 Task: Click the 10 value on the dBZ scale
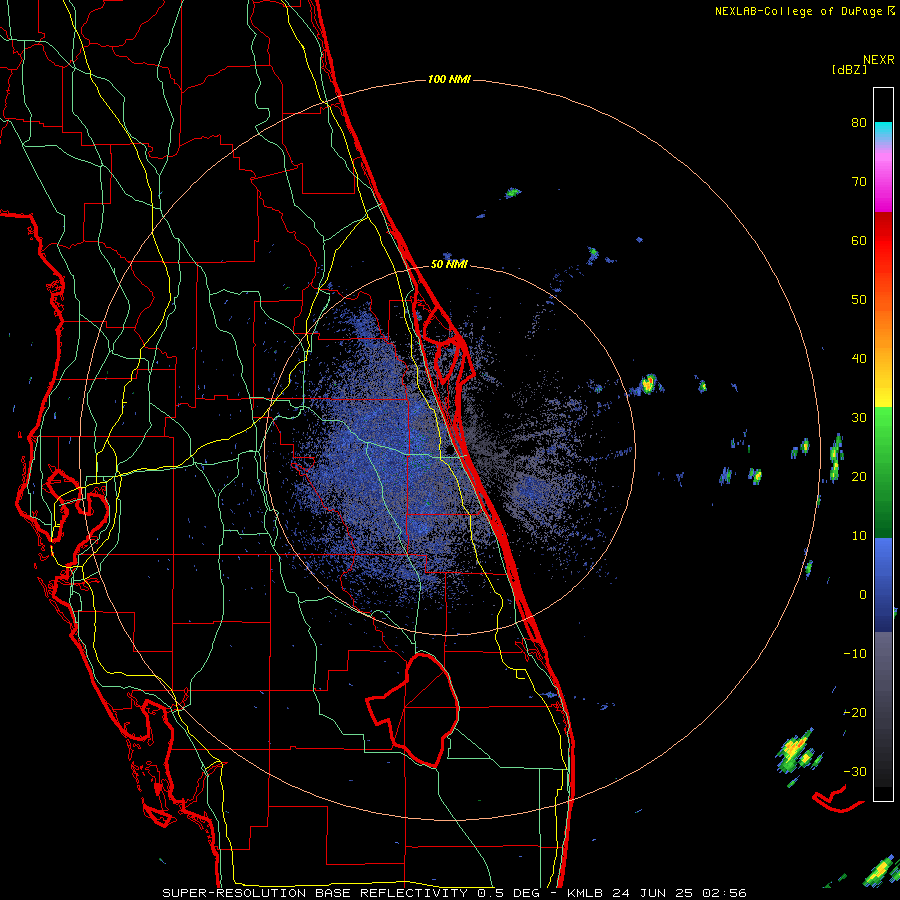pyautogui.click(x=859, y=536)
